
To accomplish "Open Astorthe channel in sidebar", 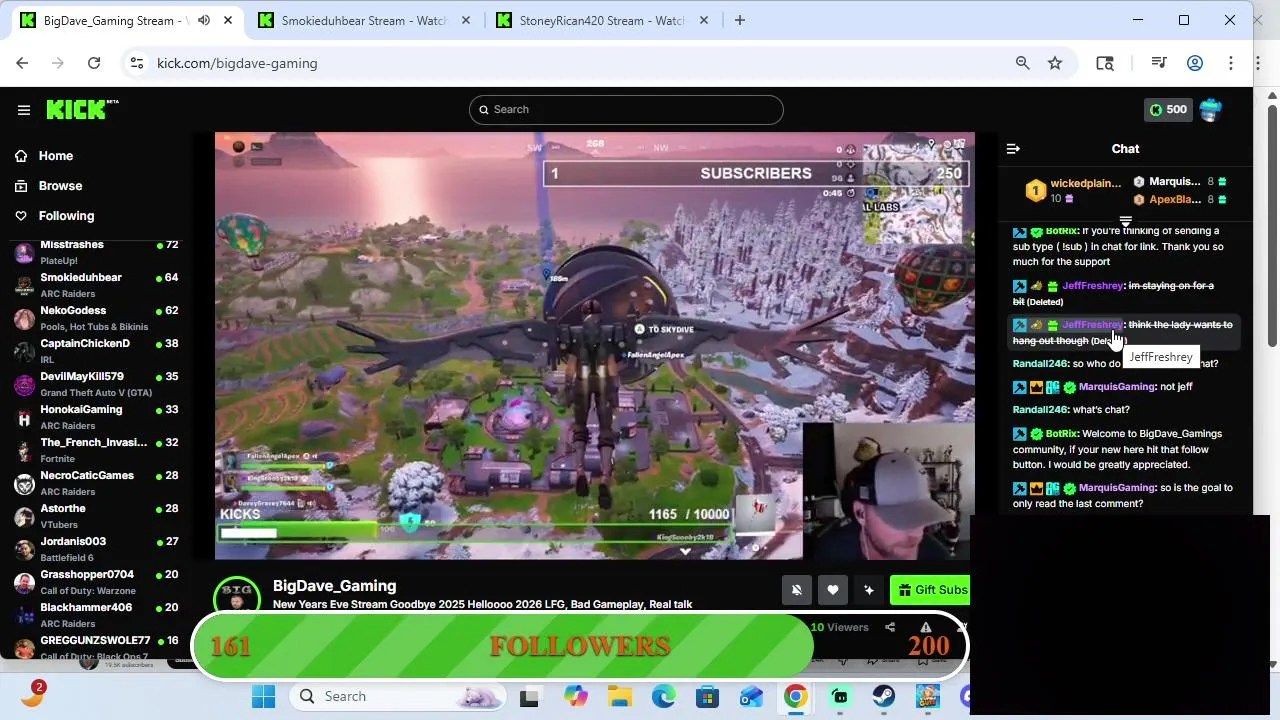I will pyautogui.click(x=97, y=516).
